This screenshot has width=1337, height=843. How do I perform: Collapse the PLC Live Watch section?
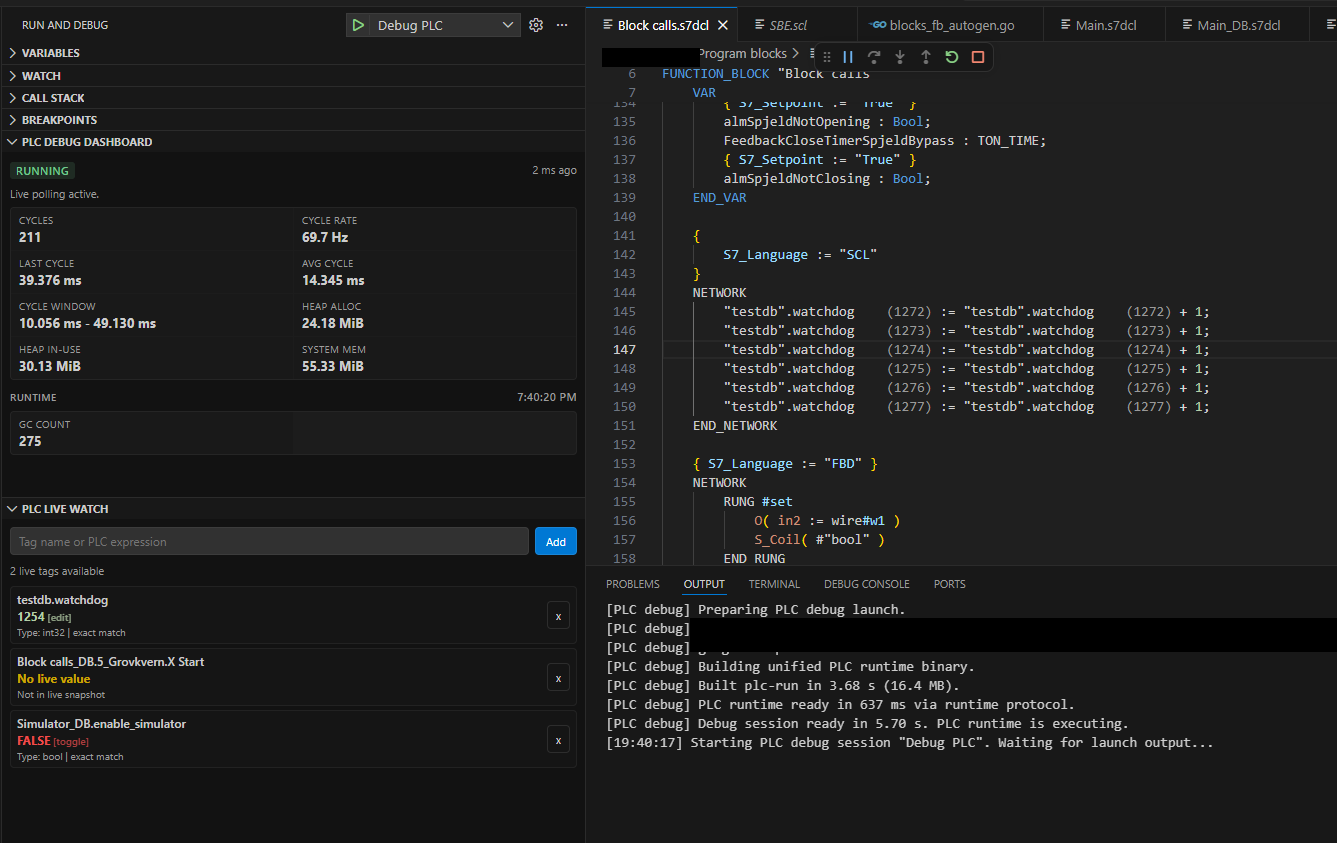65,509
